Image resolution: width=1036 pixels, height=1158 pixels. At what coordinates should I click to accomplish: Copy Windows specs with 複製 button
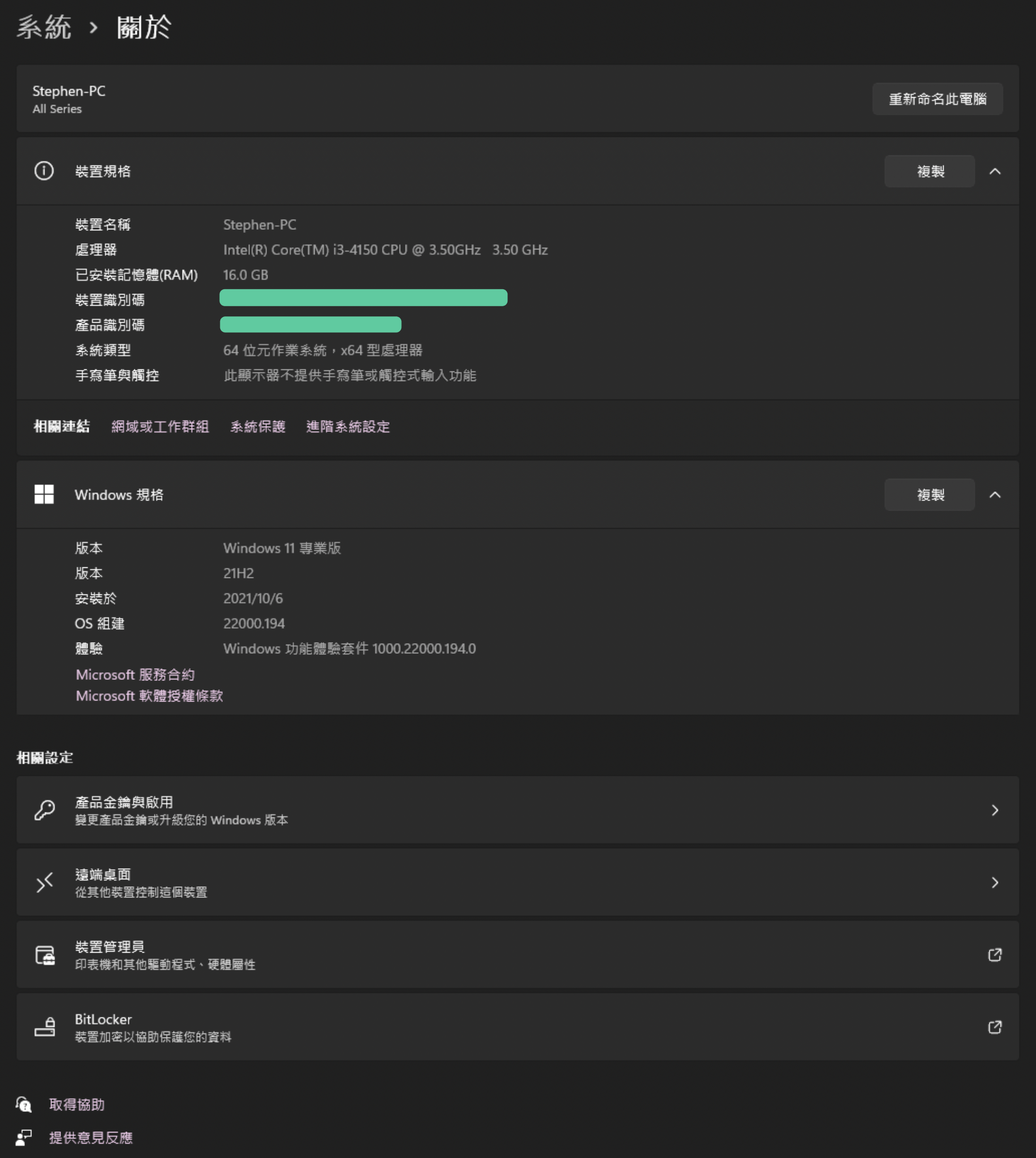coord(929,495)
